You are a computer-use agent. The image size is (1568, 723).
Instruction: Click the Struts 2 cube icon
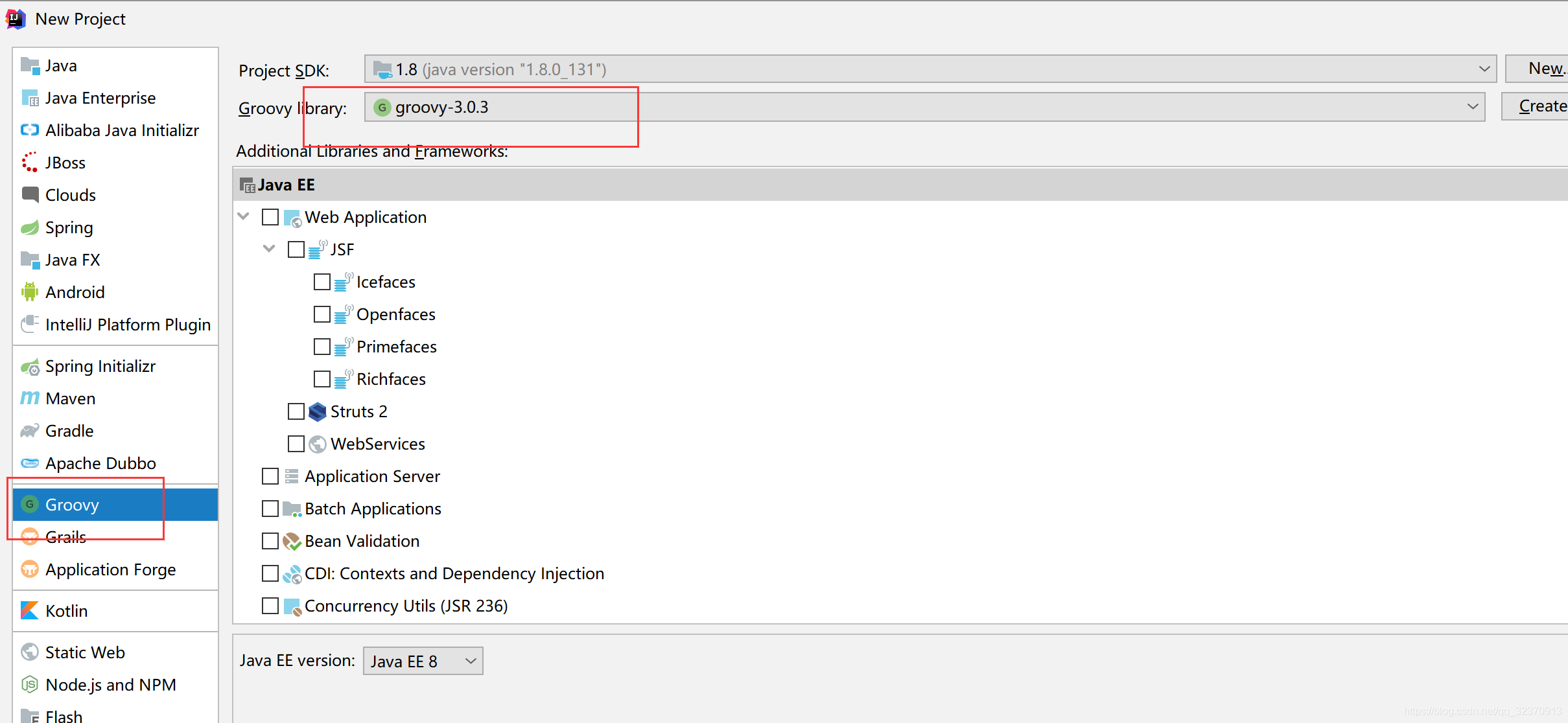coord(318,411)
